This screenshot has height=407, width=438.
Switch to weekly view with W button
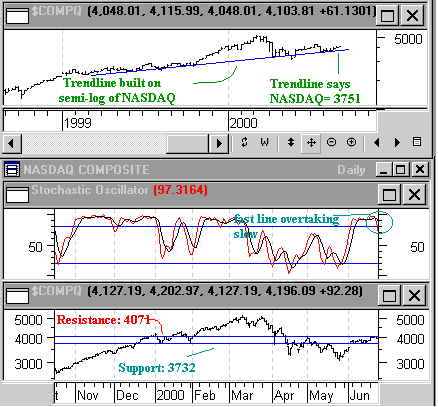tap(264, 143)
